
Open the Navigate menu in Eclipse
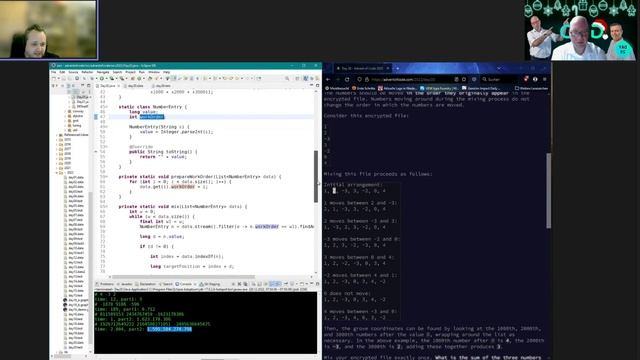tap(103, 72)
